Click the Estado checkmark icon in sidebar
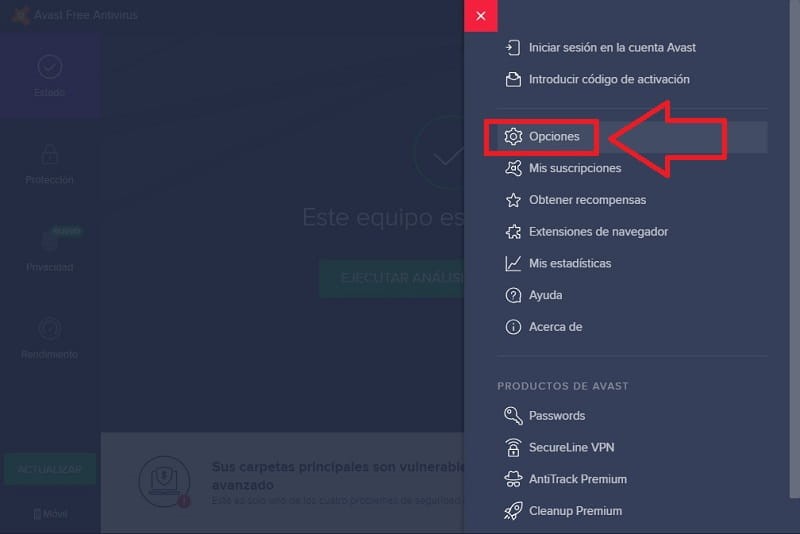 pos(49,66)
